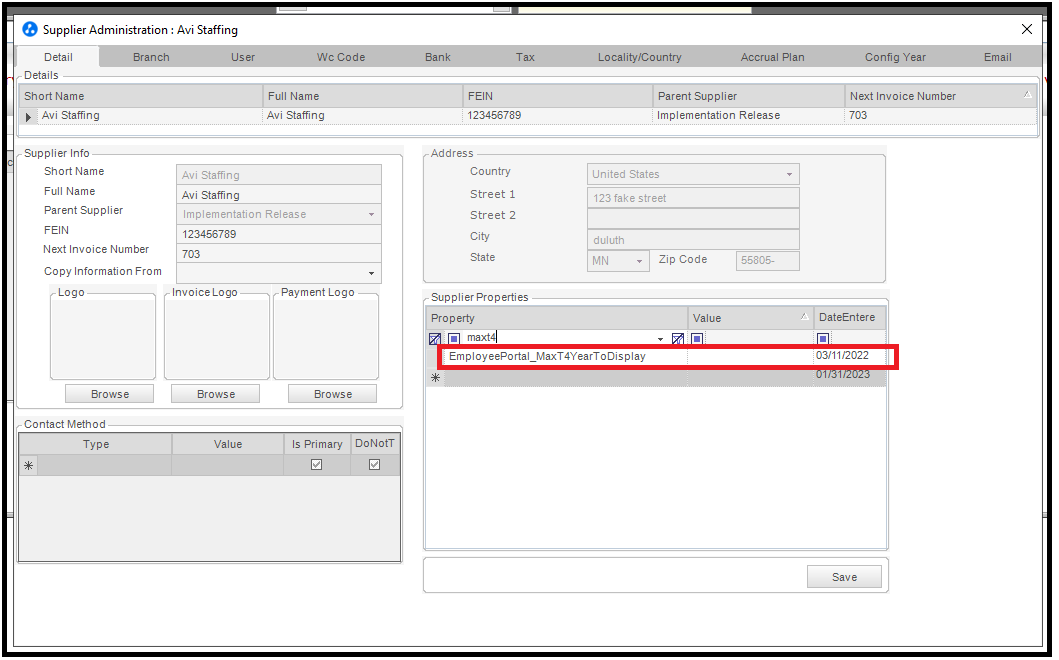Click Property column header

coord(557,318)
